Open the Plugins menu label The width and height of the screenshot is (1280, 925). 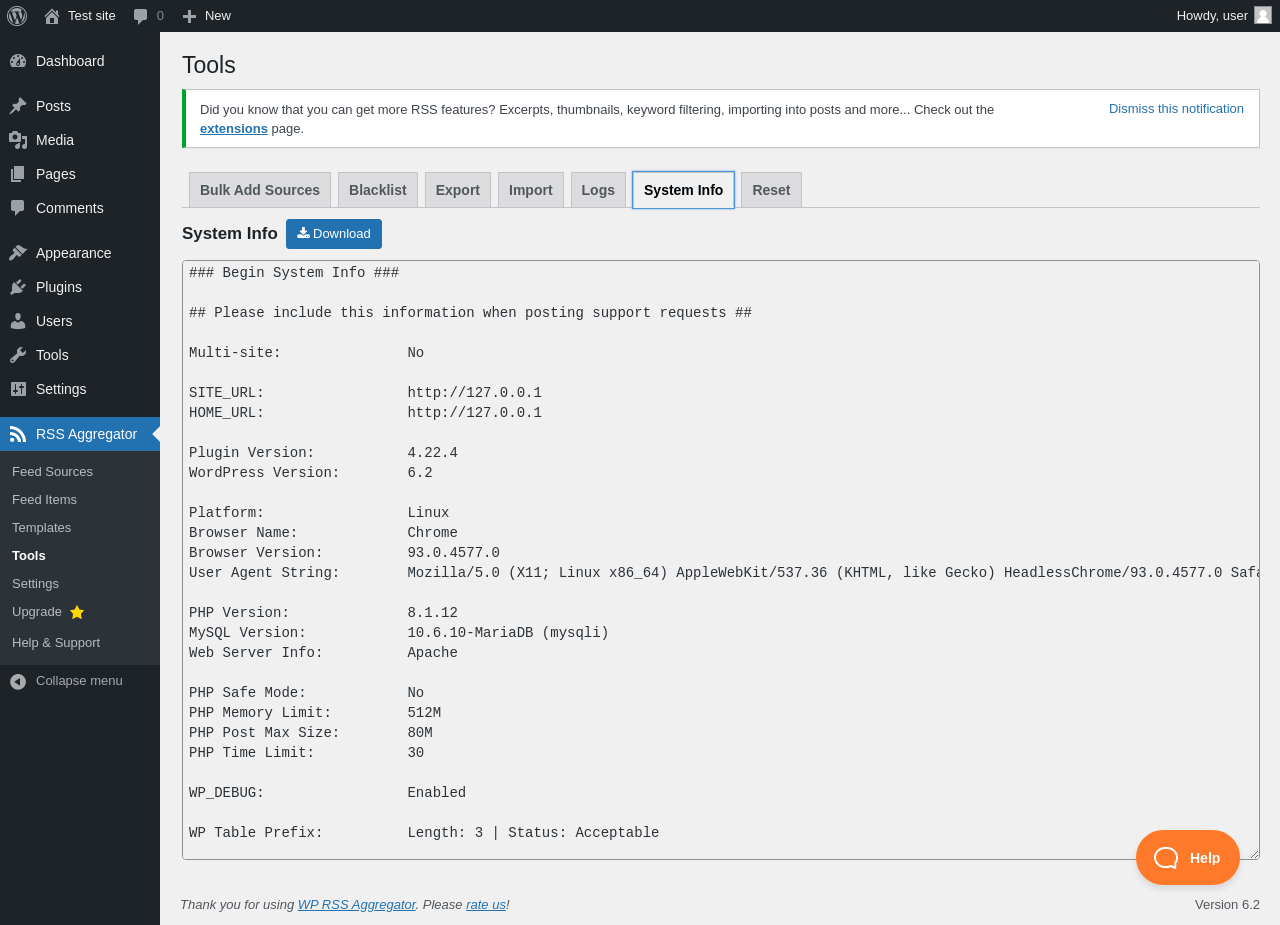click(x=59, y=287)
